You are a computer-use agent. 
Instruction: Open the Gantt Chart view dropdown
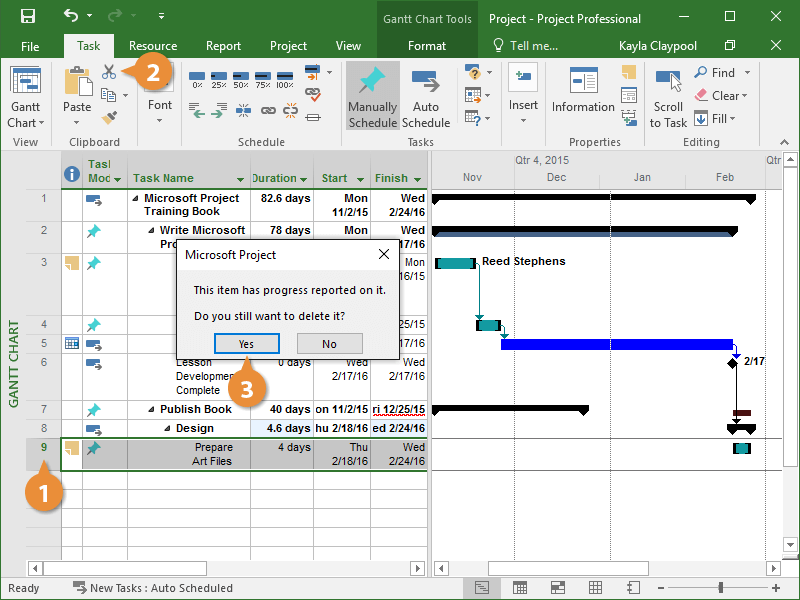(x=25, y=123)
